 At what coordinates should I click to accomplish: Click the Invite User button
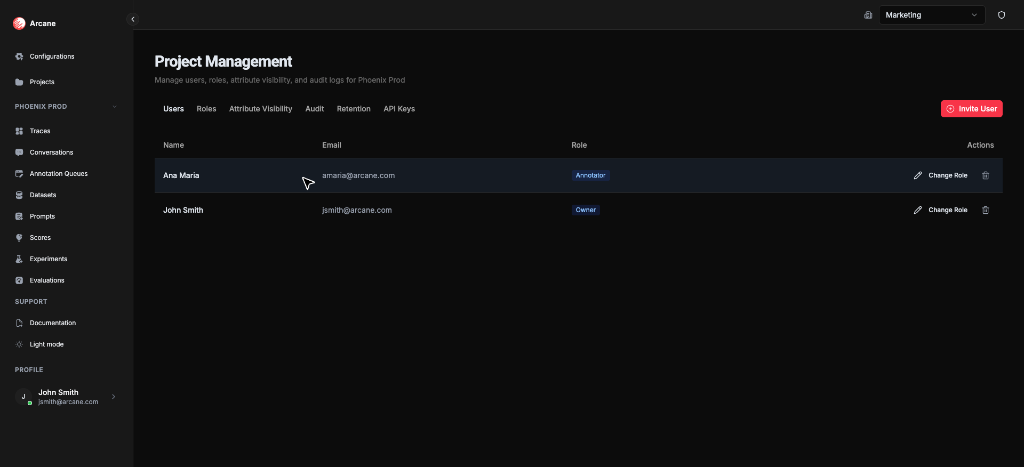coord(971,109)
